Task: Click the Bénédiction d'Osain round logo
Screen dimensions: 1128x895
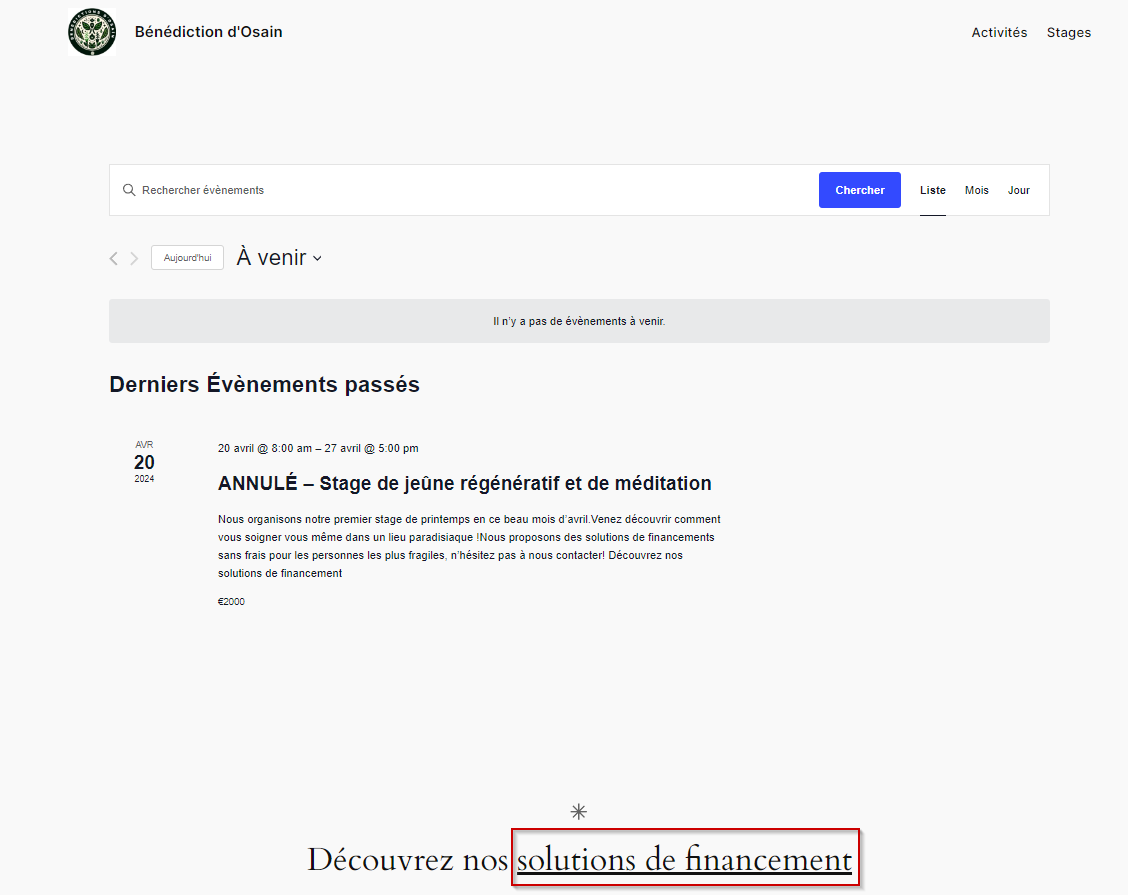Action: [x=92, y=32]
